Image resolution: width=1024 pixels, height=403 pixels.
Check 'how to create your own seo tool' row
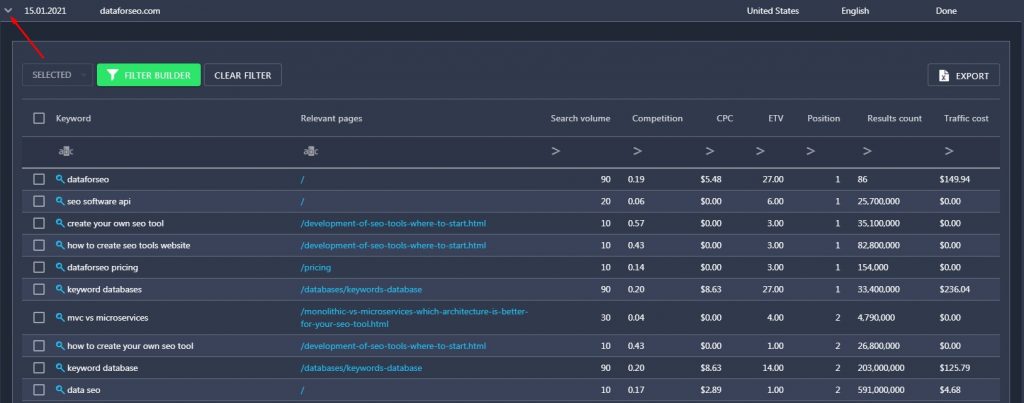pos(39,346)
